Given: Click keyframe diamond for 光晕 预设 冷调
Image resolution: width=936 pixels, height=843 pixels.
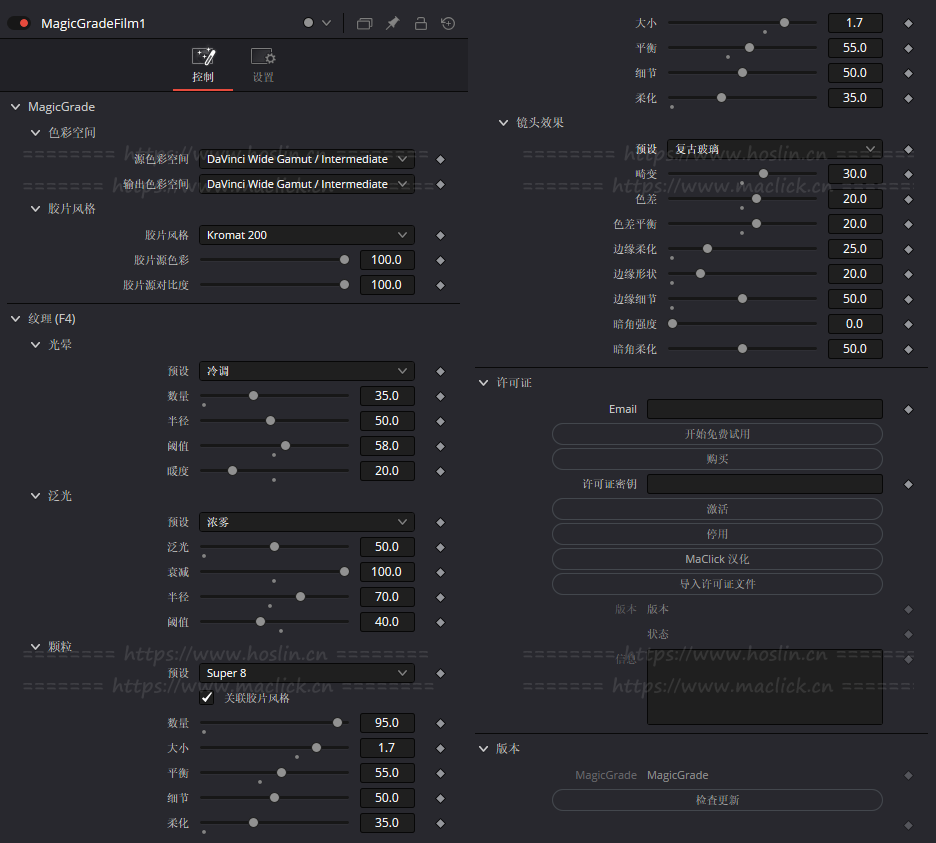Looking at the screenshot, I should click(x=441, y=371).
